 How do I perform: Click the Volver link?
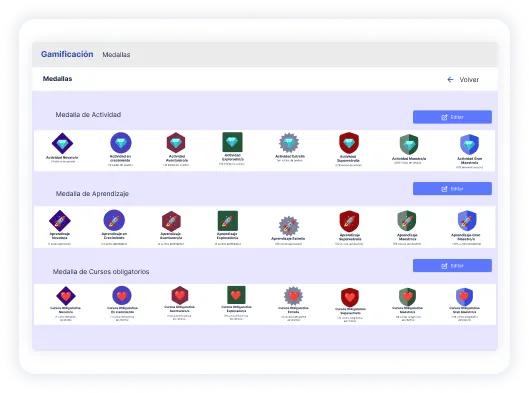click(x=469, y=80)
